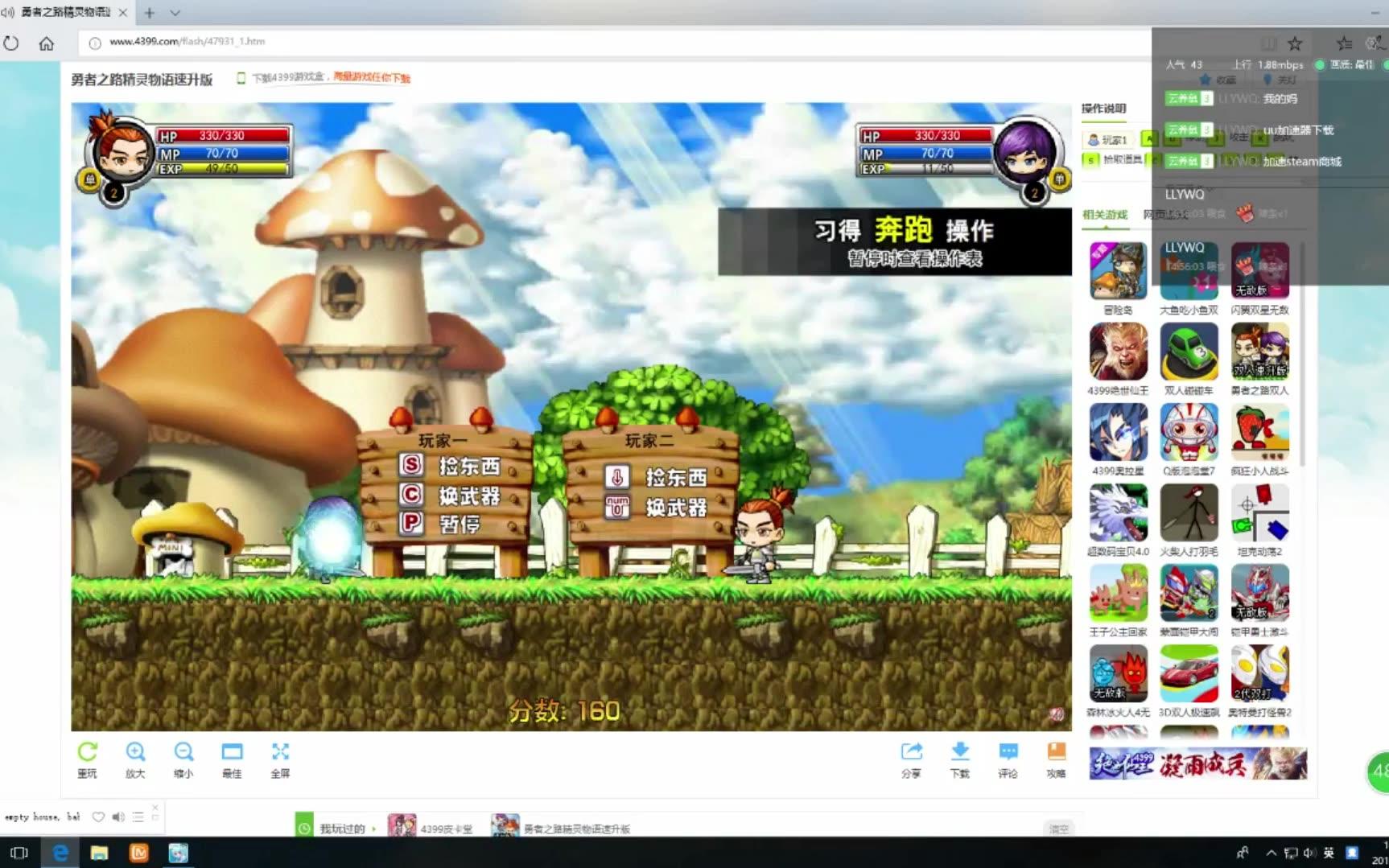Viewport: 1389px width, 868px height.
Task: Expand the tab list chevron
Action: pyautogui.click(x=175, y=13)
